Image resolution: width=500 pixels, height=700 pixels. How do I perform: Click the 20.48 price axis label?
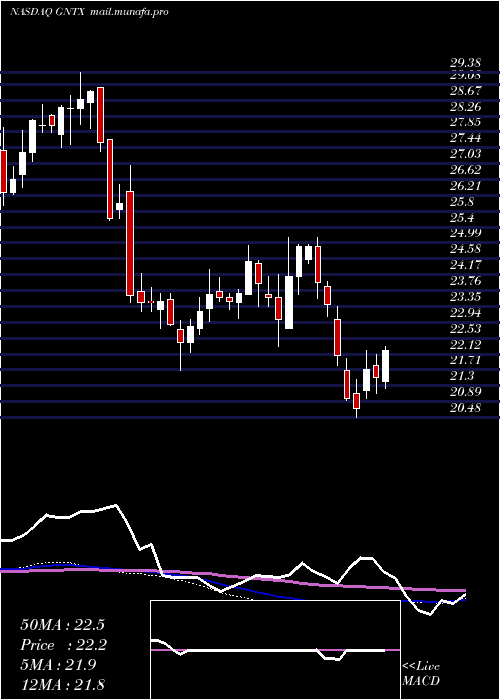point(467,408)
